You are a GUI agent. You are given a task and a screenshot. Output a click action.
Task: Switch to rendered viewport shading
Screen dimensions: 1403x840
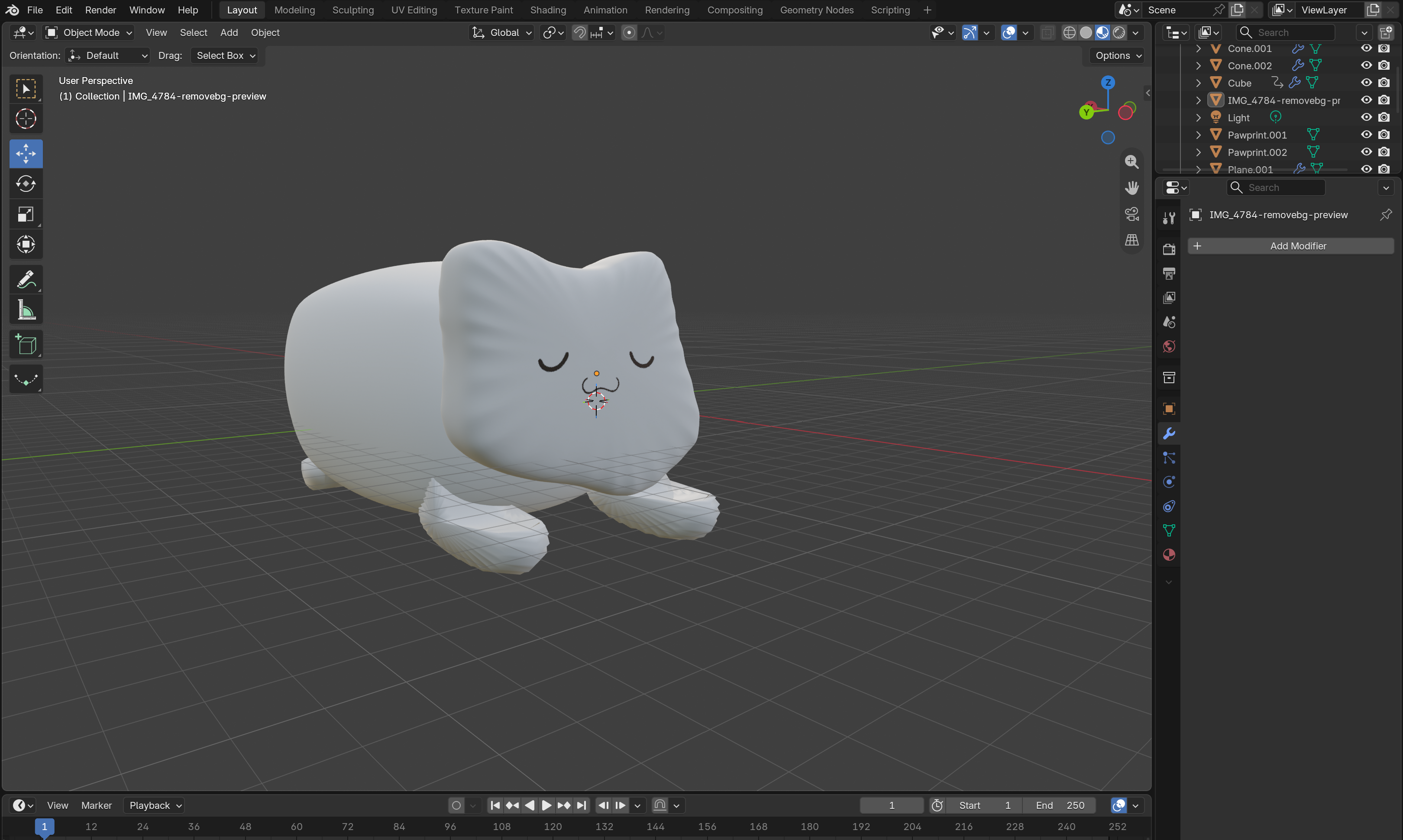(x=1119, y=33)
